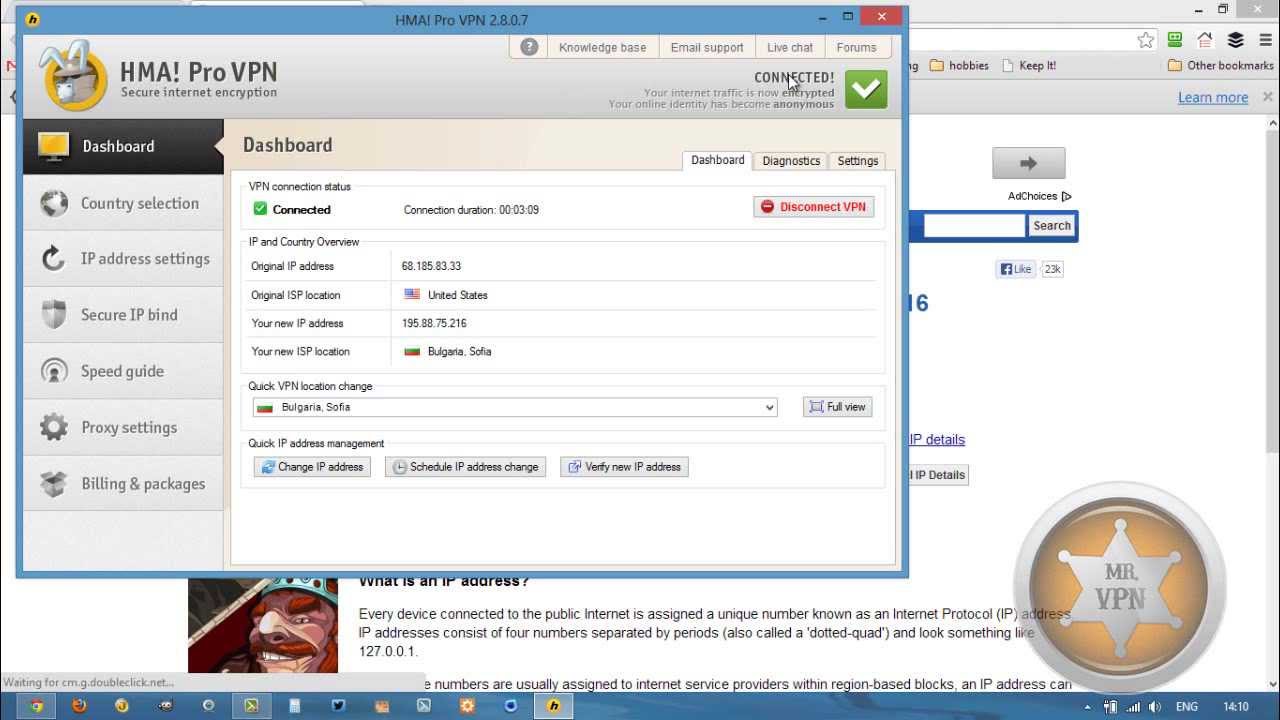The width and height of the screenshot is (1280, 720).
Task: Click the Bulgaria, Sofia new ISP location
Action: [x=459, y=352]
